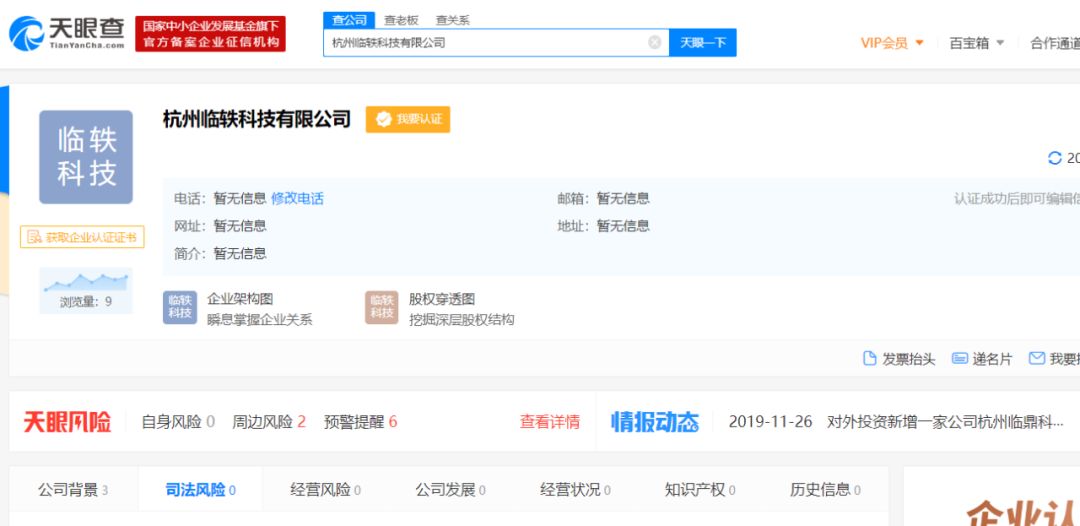Click the 递名片 card icon
This screenshot has height=526, width=1080.
[959, 359]
